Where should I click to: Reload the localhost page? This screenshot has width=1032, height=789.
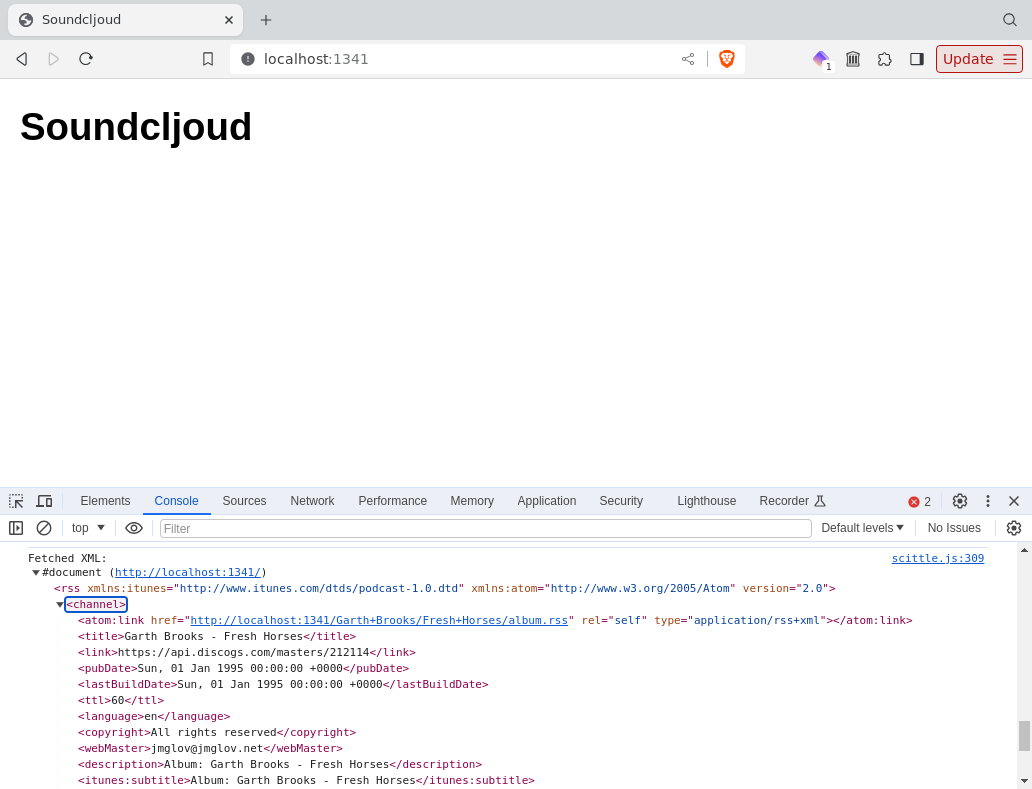pyautogui.click(x=86, y=59)
